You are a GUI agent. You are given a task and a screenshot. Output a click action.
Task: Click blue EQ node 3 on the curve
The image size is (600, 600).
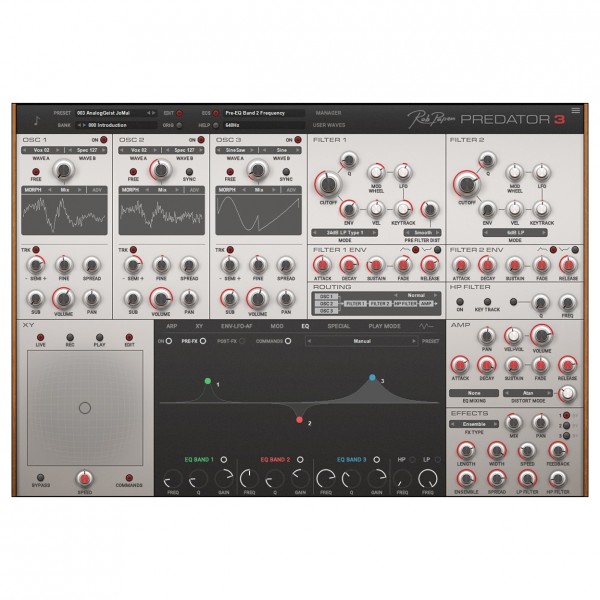point(372,377)
